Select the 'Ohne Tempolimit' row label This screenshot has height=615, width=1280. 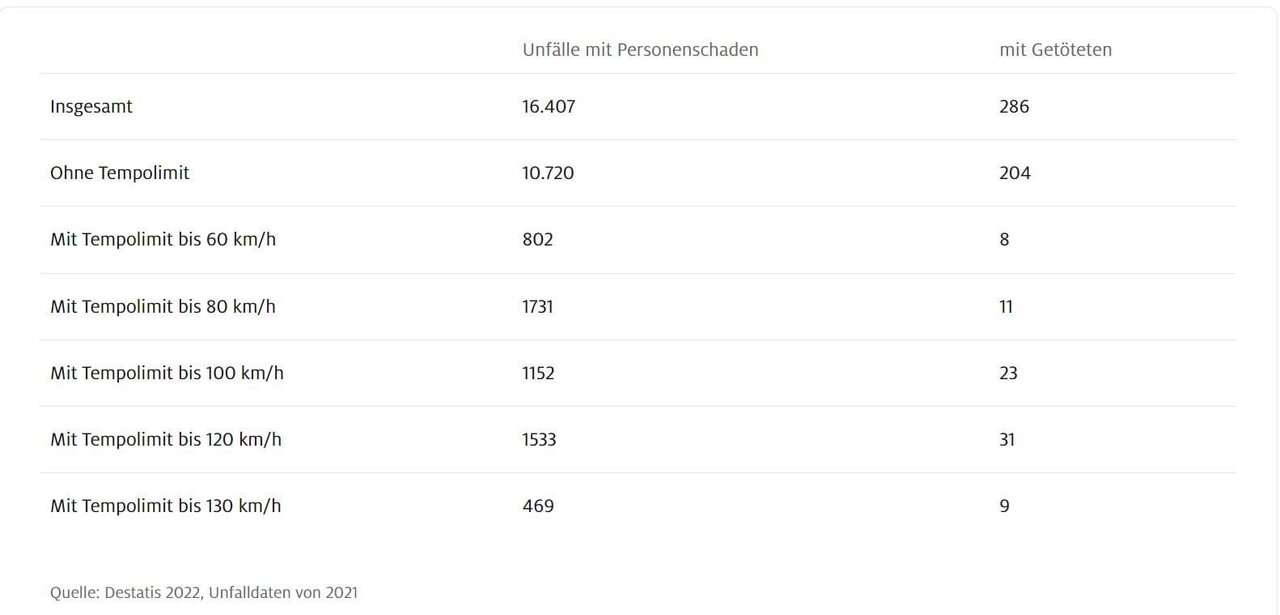click(119, 173)
